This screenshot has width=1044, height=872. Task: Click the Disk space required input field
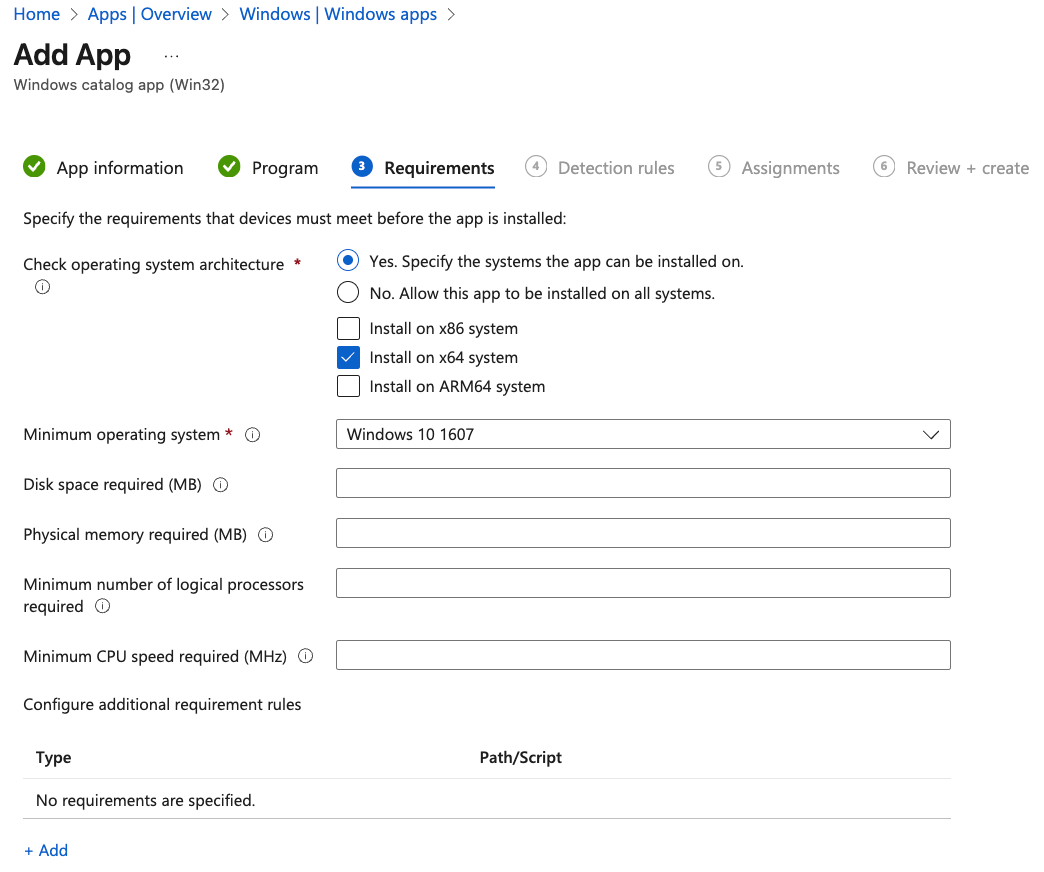[x=642, y=484]
